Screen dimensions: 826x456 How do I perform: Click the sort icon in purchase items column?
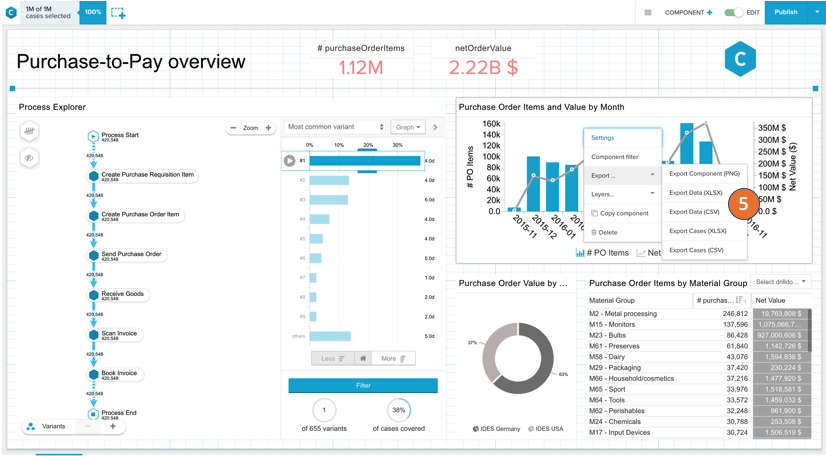tap(740, 300)
